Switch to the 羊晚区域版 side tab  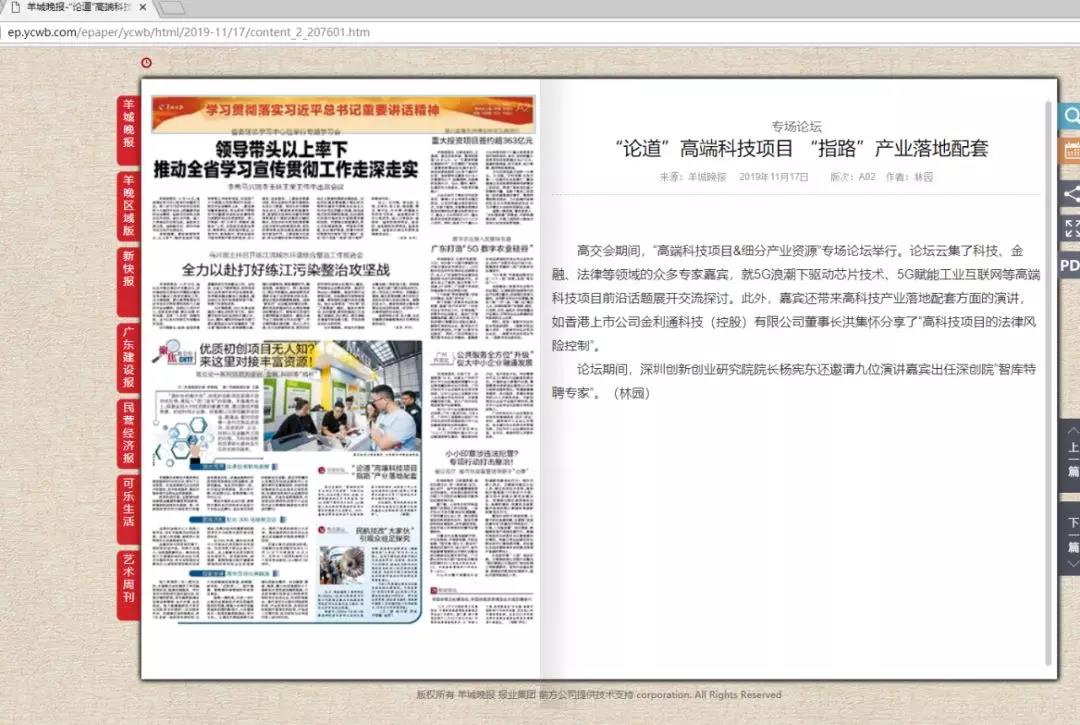point(129,205)
